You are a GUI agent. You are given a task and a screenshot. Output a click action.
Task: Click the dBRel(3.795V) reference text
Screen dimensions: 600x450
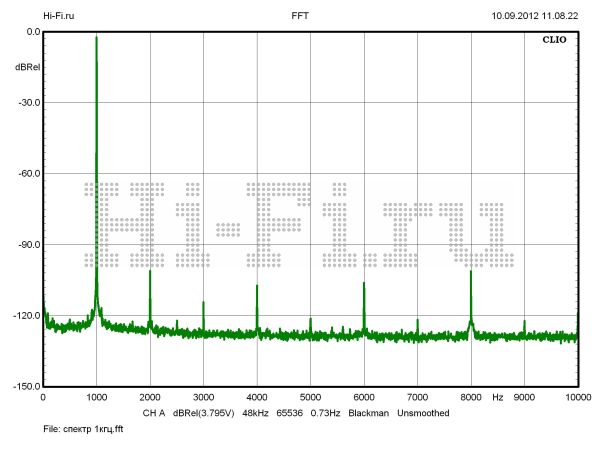pyautogui.click(x=204, y=413)
